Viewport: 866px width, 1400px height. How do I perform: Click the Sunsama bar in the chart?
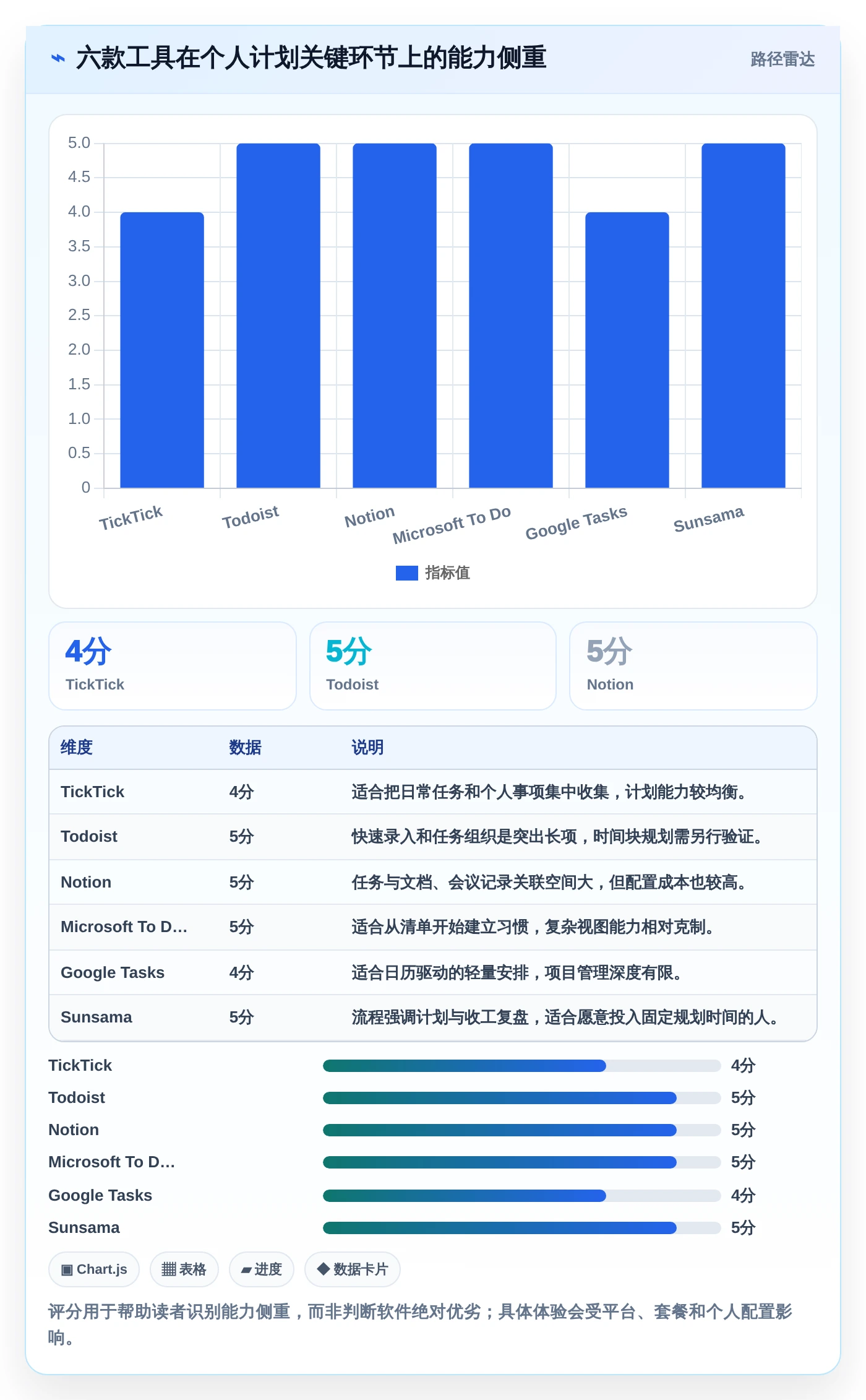[x=744, y=316]
